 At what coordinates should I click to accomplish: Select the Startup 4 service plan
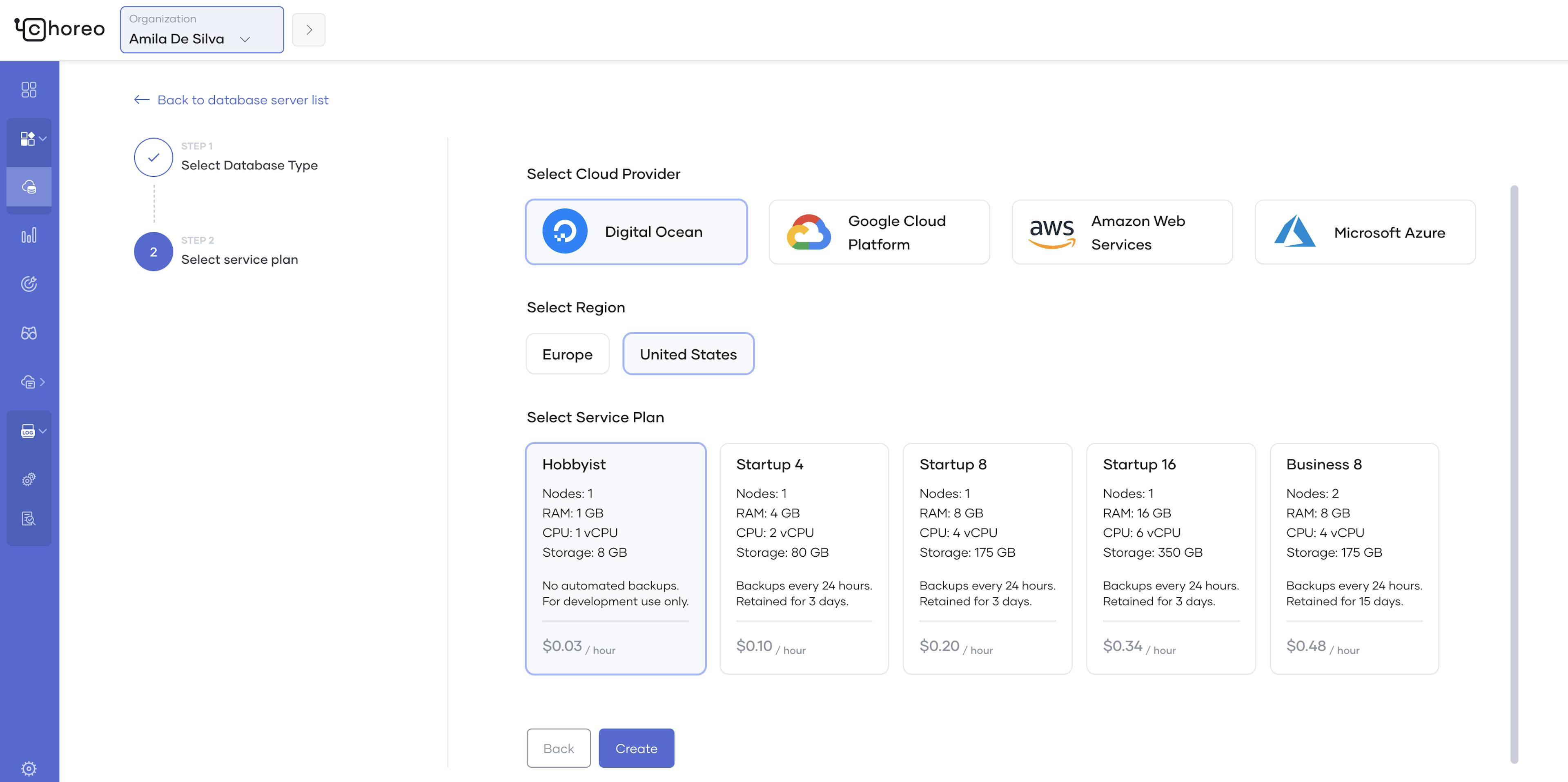coord(804,559)
